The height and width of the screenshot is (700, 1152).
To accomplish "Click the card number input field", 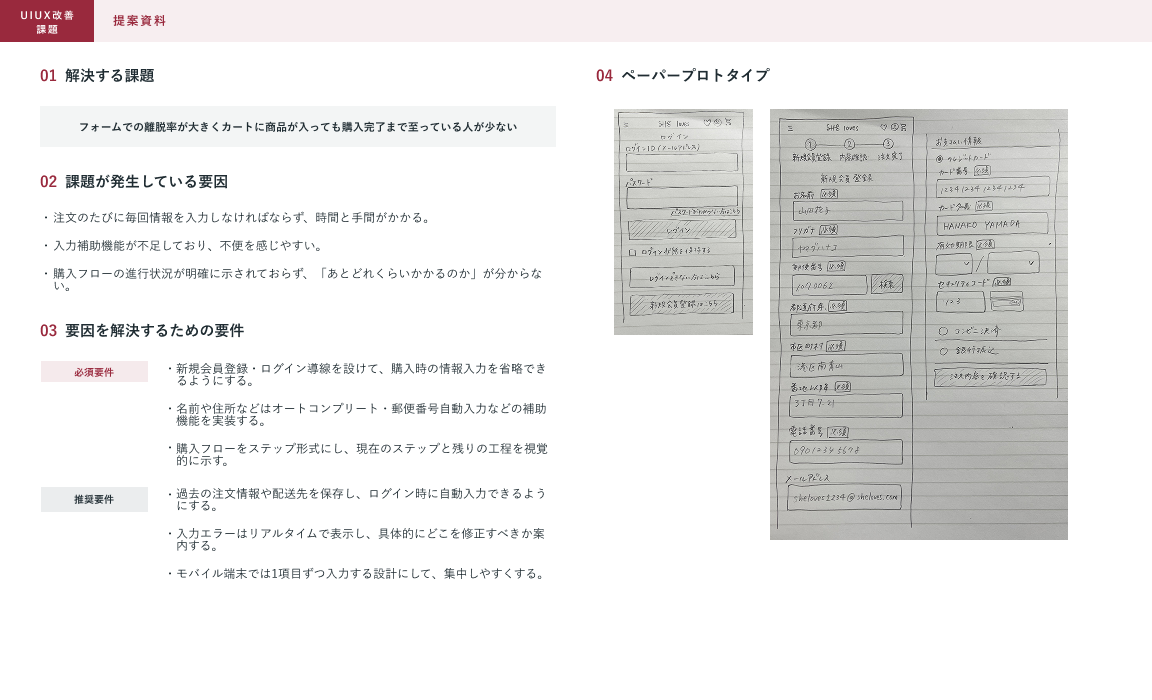I will (993, 188).
